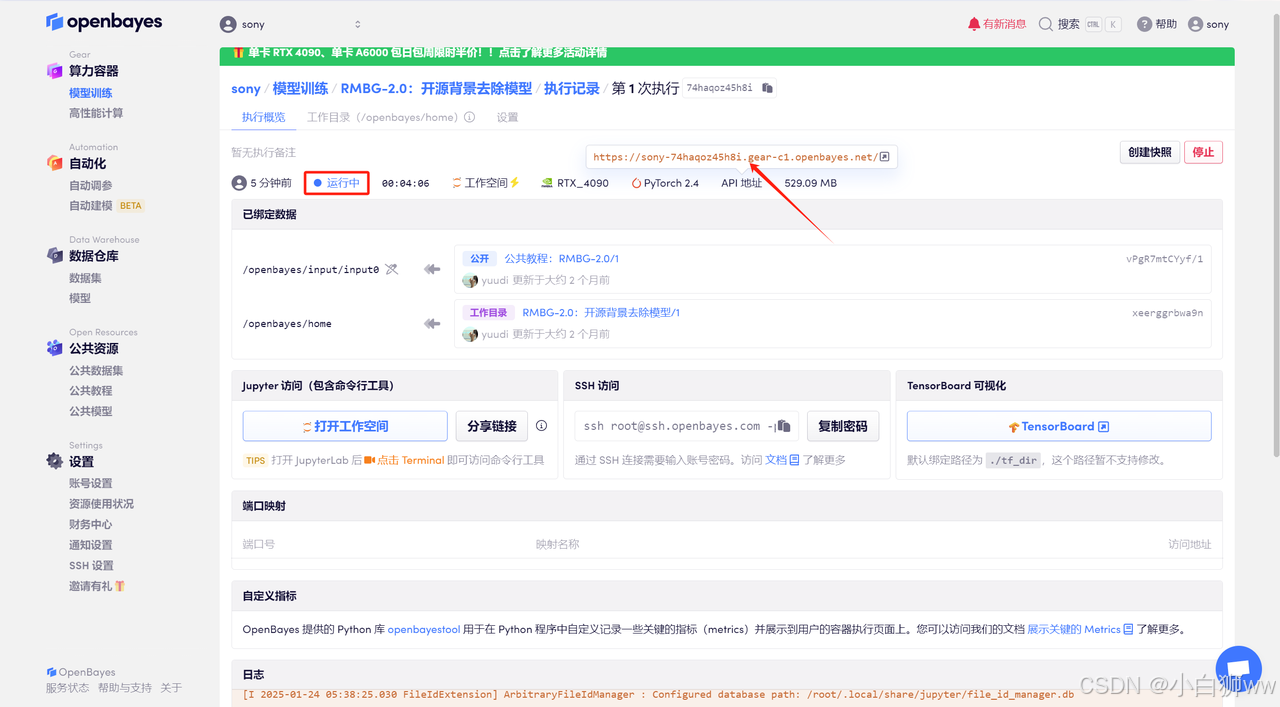Click the info icon beside 工作目录 tab
The width and height of the screenshot is (1280, 707).
469,117
